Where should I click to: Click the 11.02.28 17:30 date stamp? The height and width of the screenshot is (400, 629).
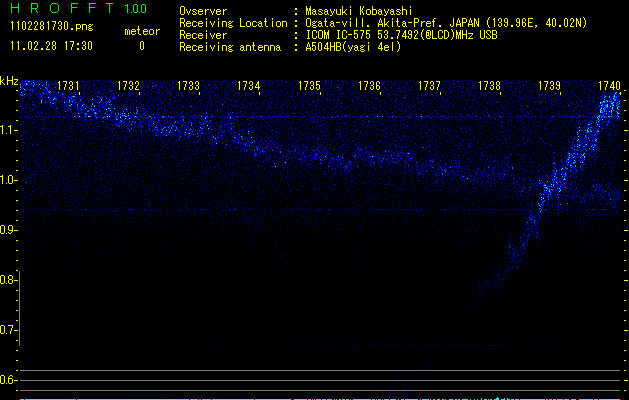(50, 46)
